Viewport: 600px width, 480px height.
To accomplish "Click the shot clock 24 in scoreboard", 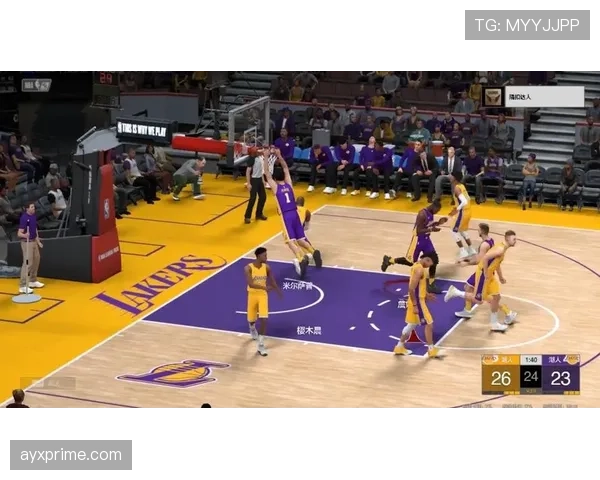I will [x=531, y=377].
